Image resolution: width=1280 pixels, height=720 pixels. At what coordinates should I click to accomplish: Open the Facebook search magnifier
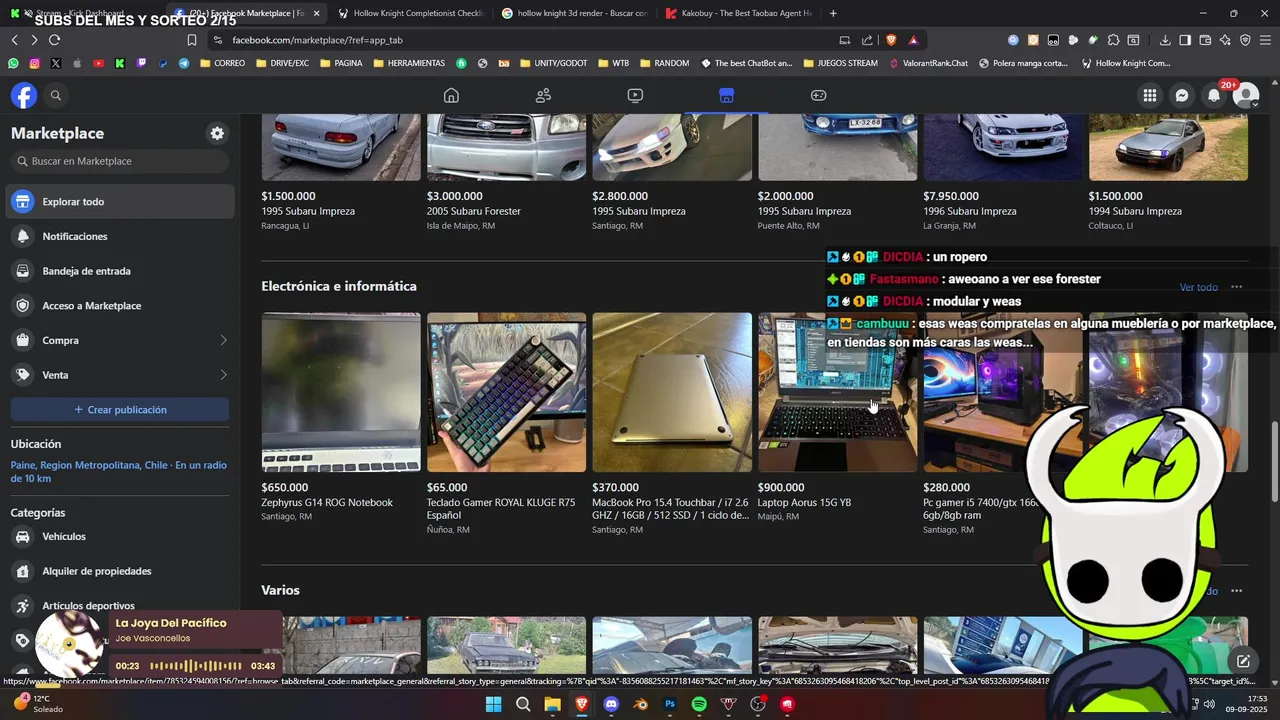56,95
